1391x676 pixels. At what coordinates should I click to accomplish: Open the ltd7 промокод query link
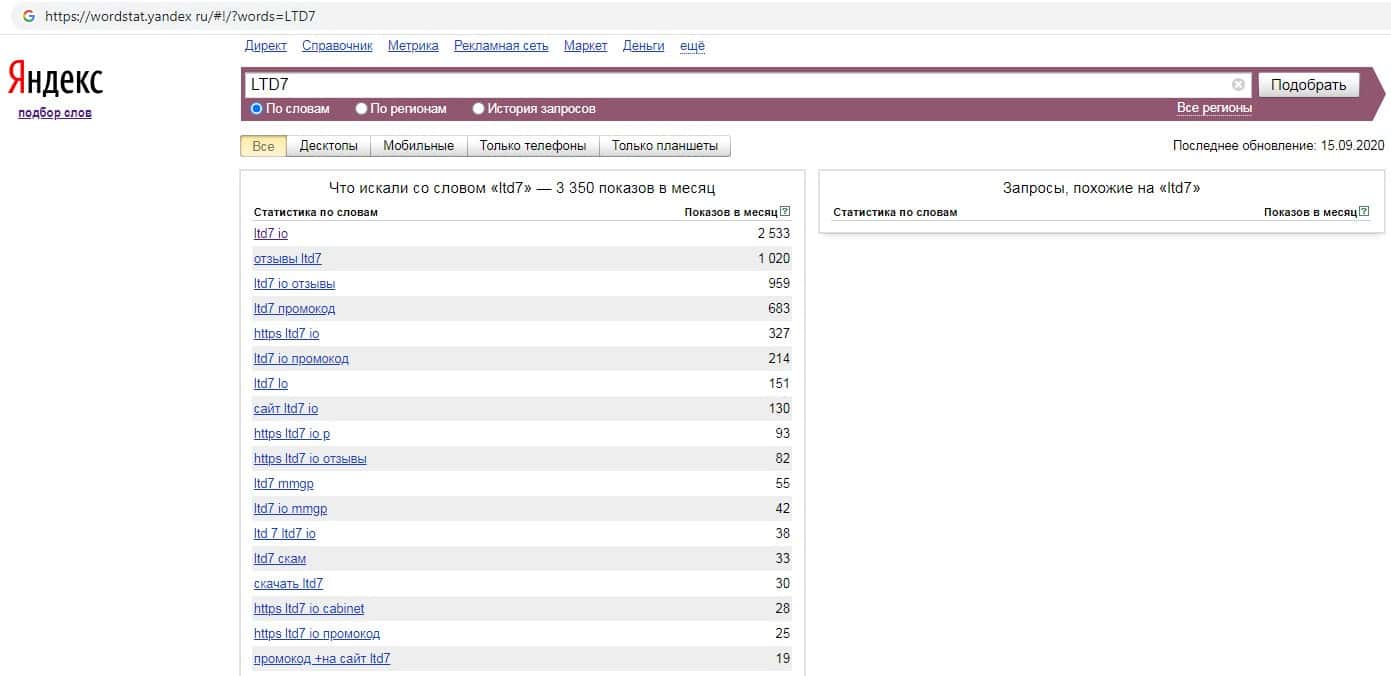294,309
